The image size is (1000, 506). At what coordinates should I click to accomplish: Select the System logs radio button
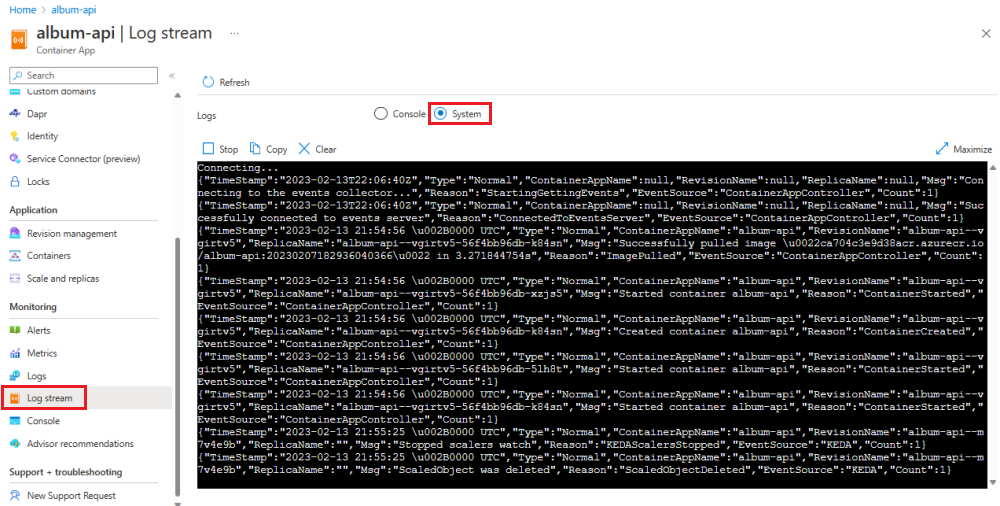[440, 114]
